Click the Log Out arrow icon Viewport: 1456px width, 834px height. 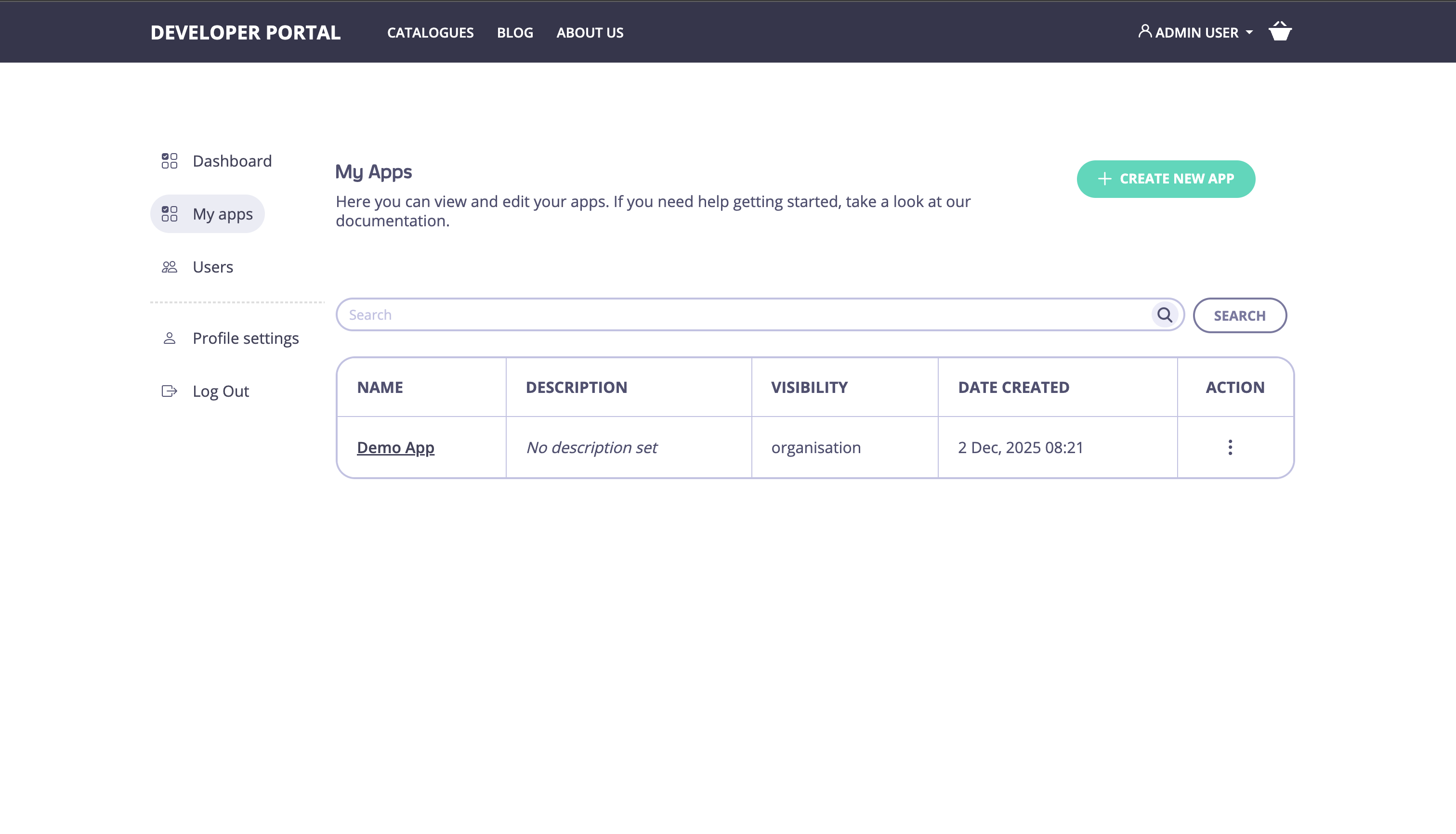[169, 391]
